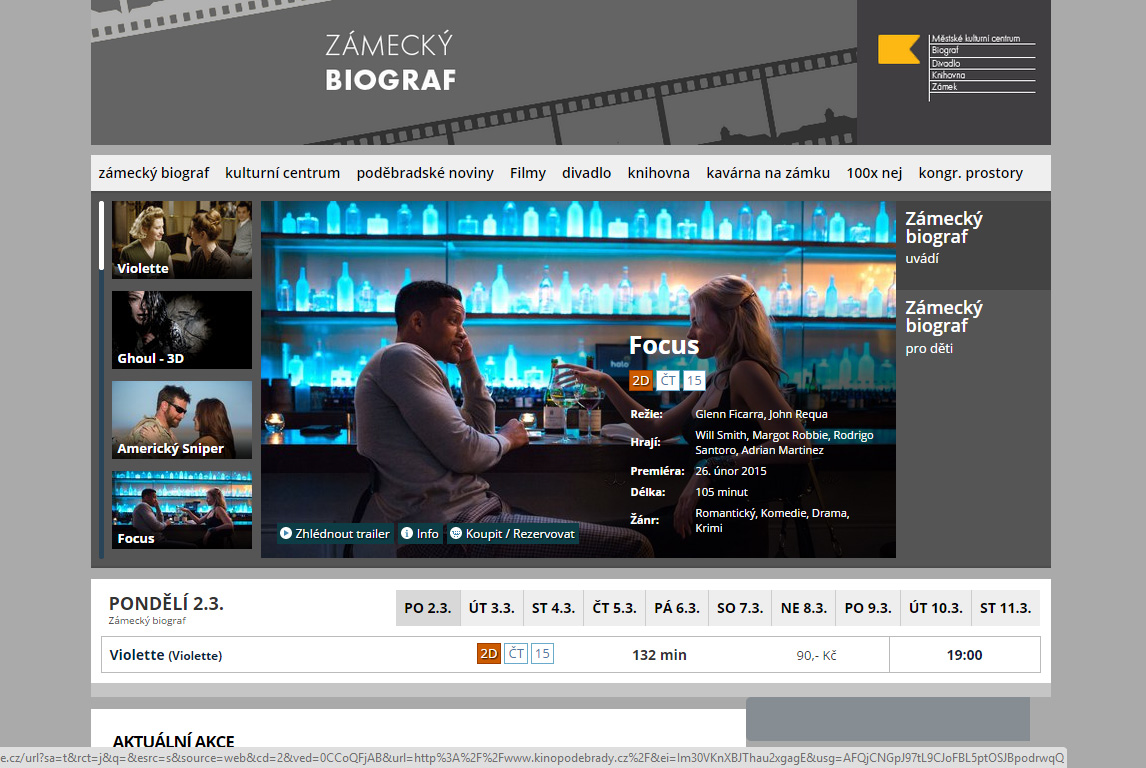Click the Zhlédnout trailer button text
The height and width of the screenshot is (768, 1146).
coord(342,533)
